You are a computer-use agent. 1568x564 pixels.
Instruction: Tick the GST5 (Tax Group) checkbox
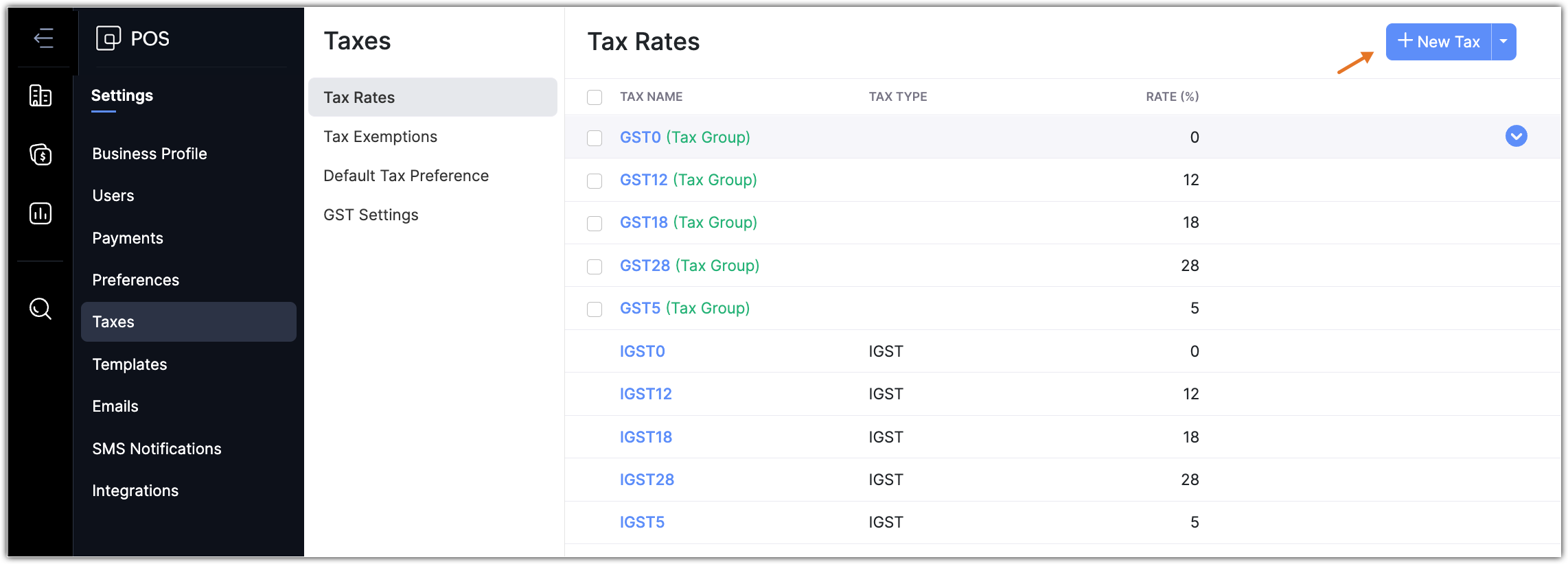tap(595, 309)
